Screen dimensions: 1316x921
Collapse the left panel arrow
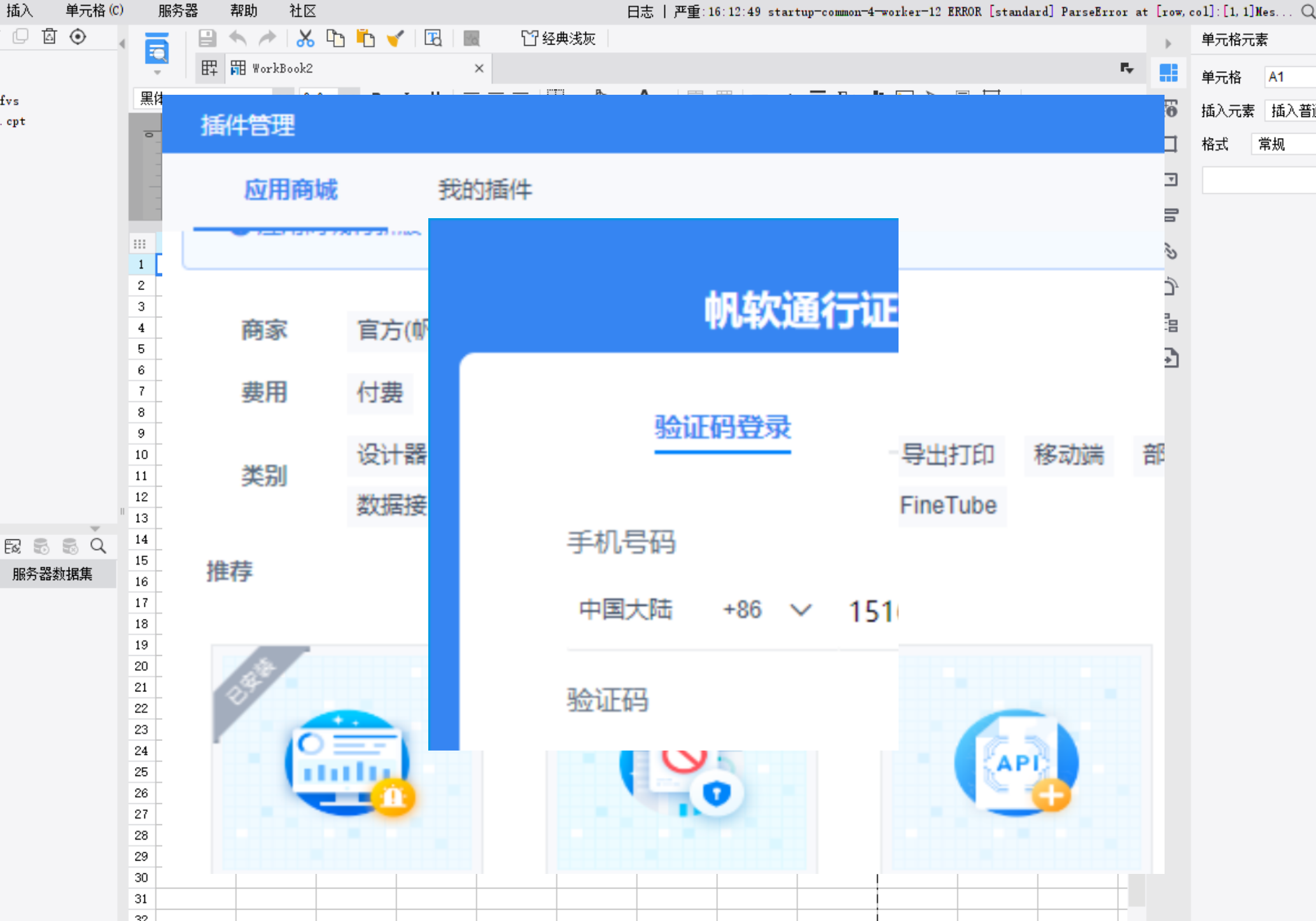click(122, 43)
